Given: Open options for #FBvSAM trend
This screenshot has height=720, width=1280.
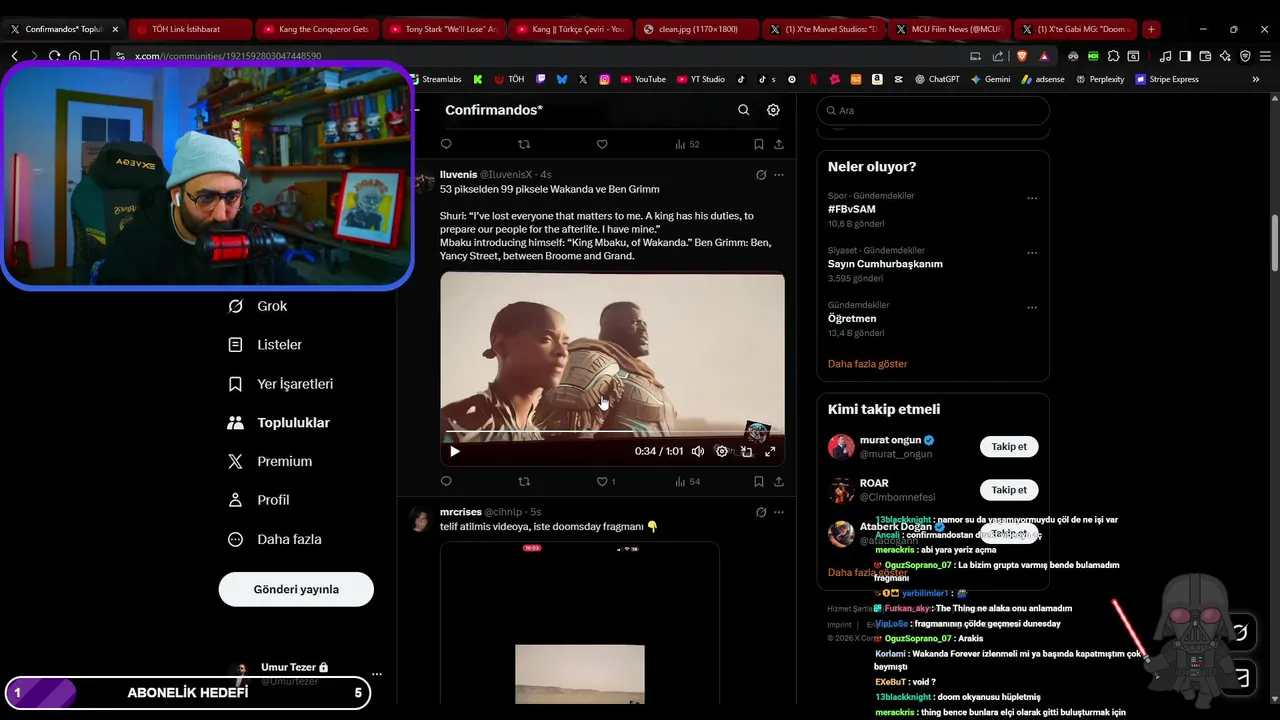Looking at the screenshot, I should pyautogui.click(x=1032, y=198).
